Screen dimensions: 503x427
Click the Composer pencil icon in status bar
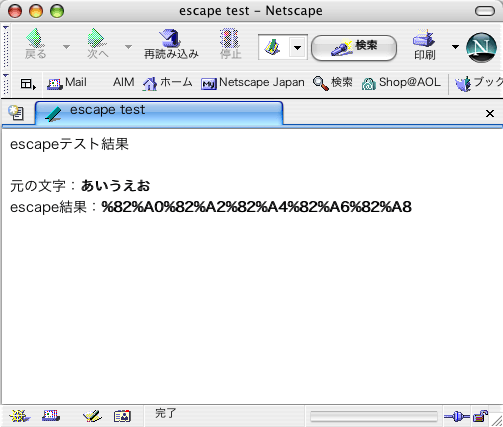pos(92,416)
